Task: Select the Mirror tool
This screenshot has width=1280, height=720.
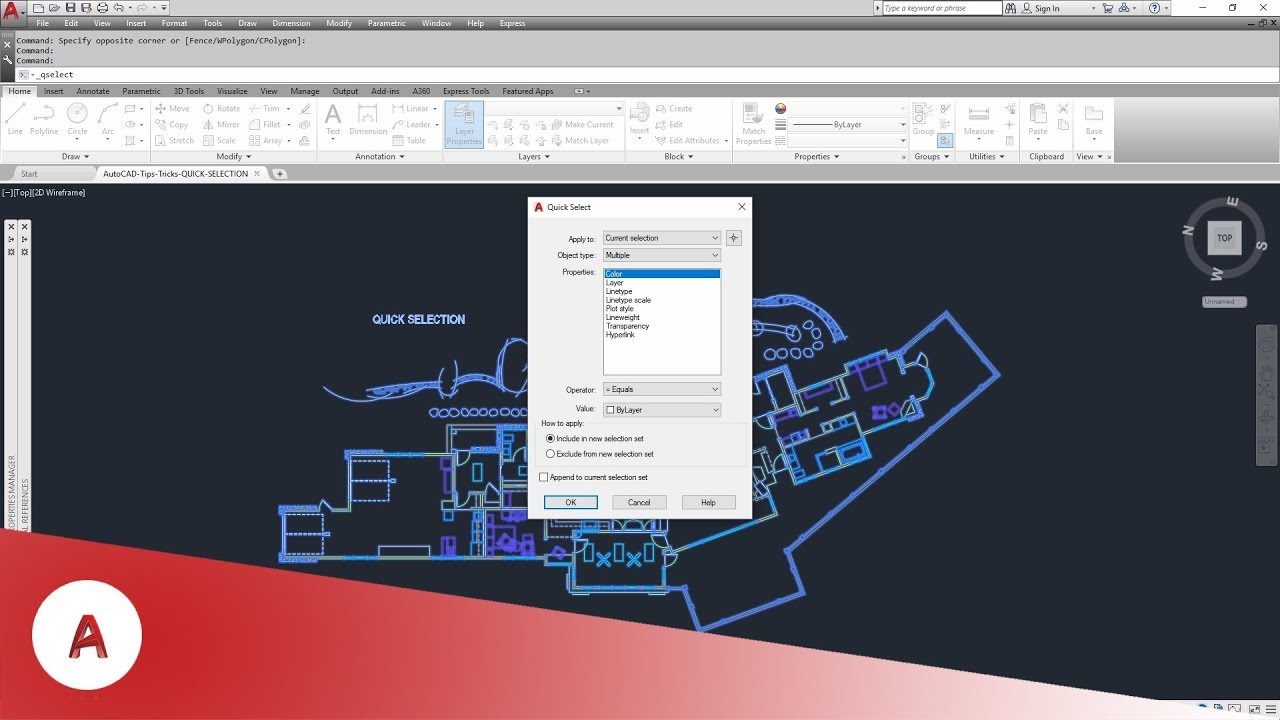Action: [222, 125]
